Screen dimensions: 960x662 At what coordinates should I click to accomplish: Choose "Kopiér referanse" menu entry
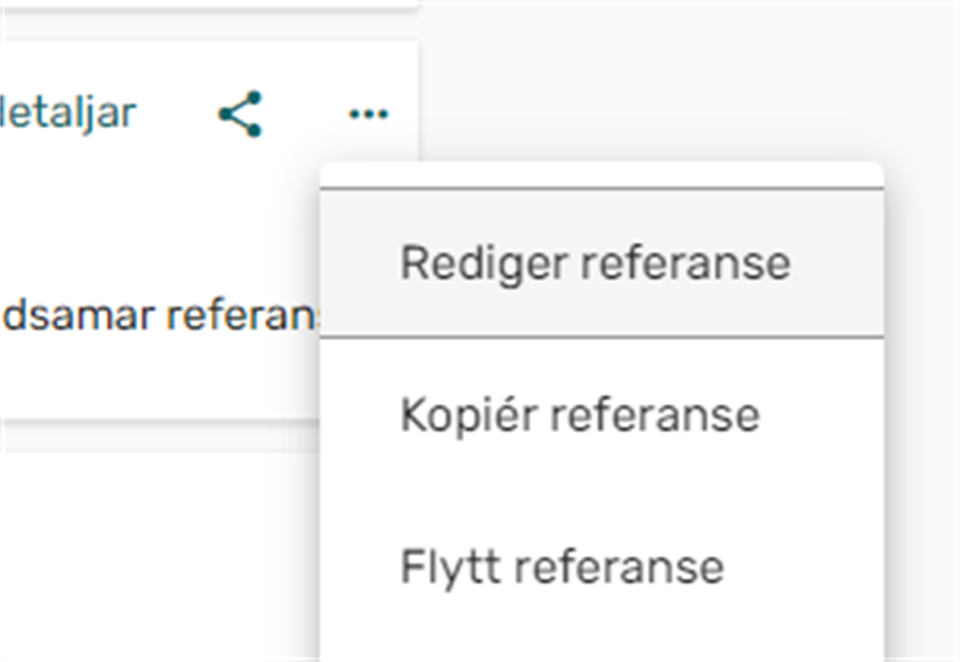580,414
